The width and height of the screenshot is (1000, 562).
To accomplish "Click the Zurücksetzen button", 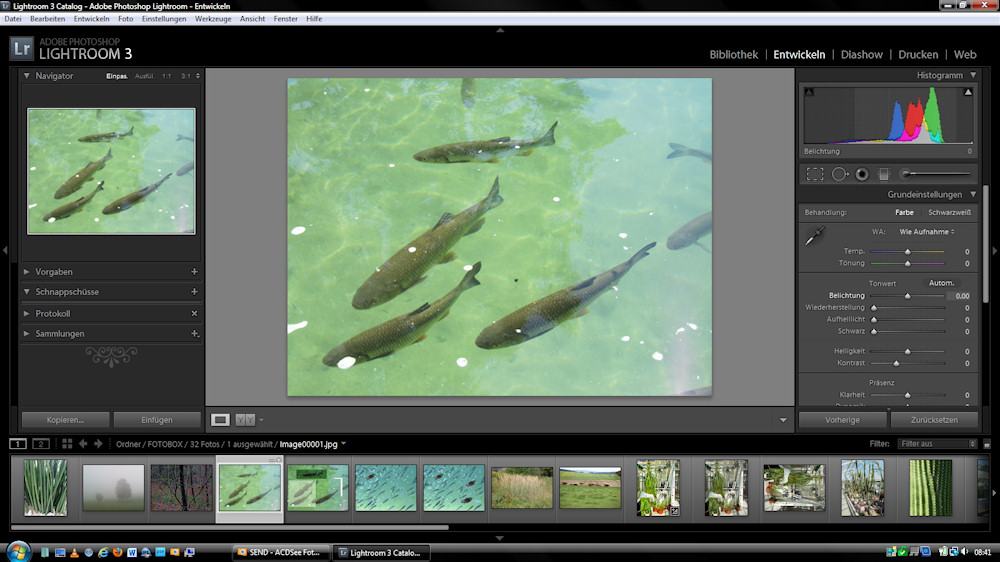I will tap(934, 420).
